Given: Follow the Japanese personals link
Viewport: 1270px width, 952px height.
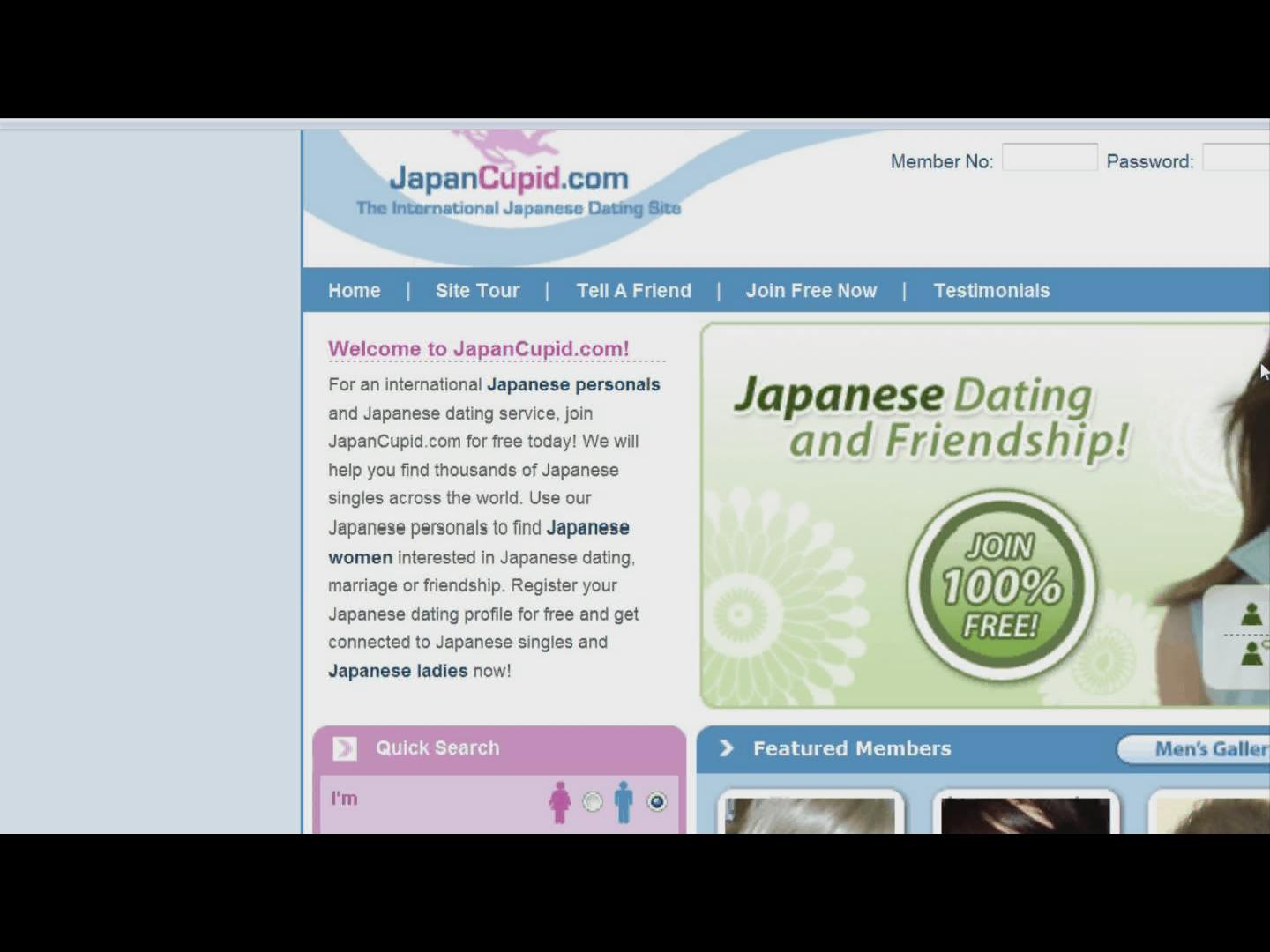Looking at the screenshot, I should click(x=573, y=385).
